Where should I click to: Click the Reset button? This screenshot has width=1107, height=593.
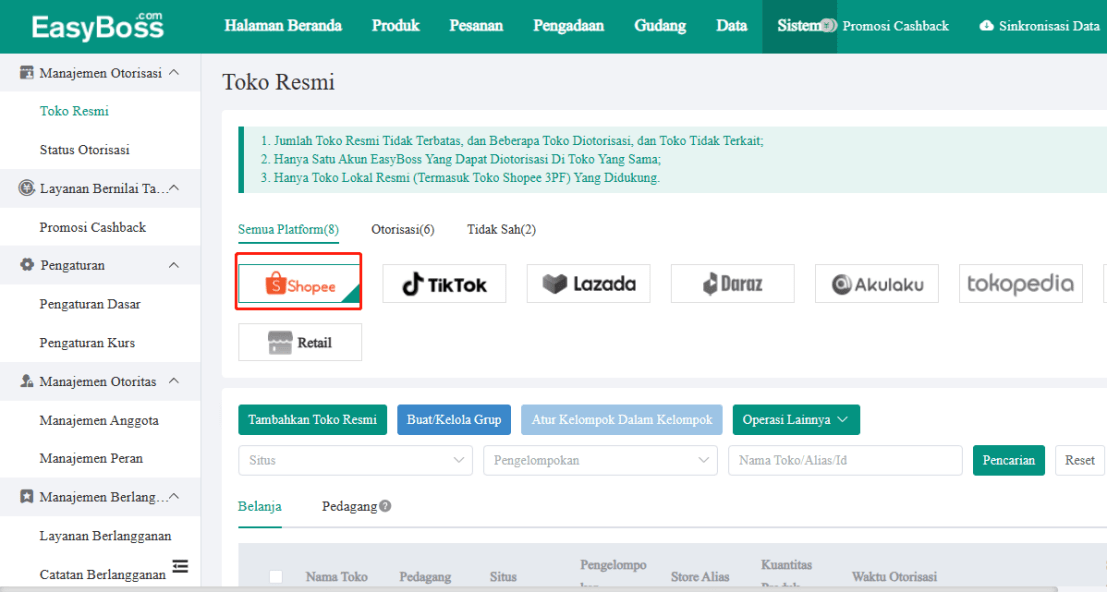click(1079, 460)
